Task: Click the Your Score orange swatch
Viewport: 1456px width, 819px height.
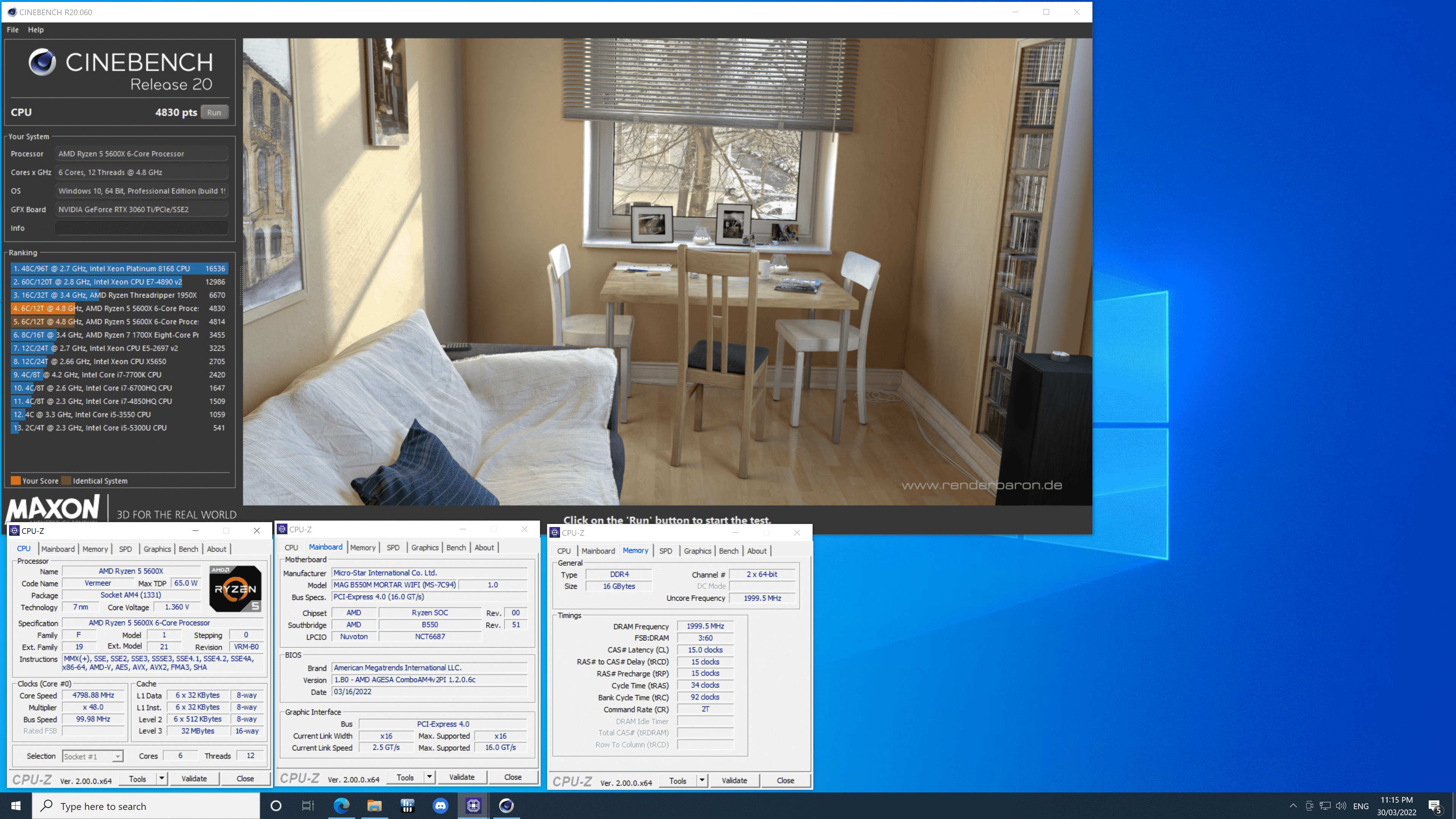Action: 16,480
